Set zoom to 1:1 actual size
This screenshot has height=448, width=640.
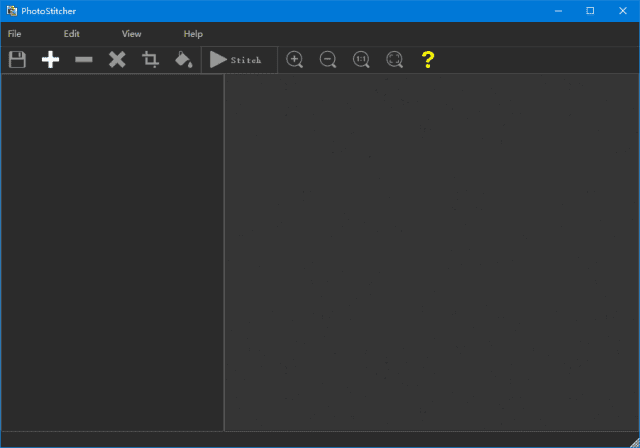click(x=361, y=60)
